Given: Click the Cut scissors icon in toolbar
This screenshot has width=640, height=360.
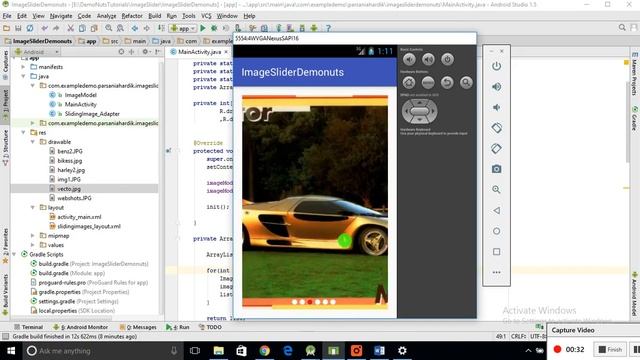Looking at the screenshot, I should pyautogui.click(x=71, y=28).
